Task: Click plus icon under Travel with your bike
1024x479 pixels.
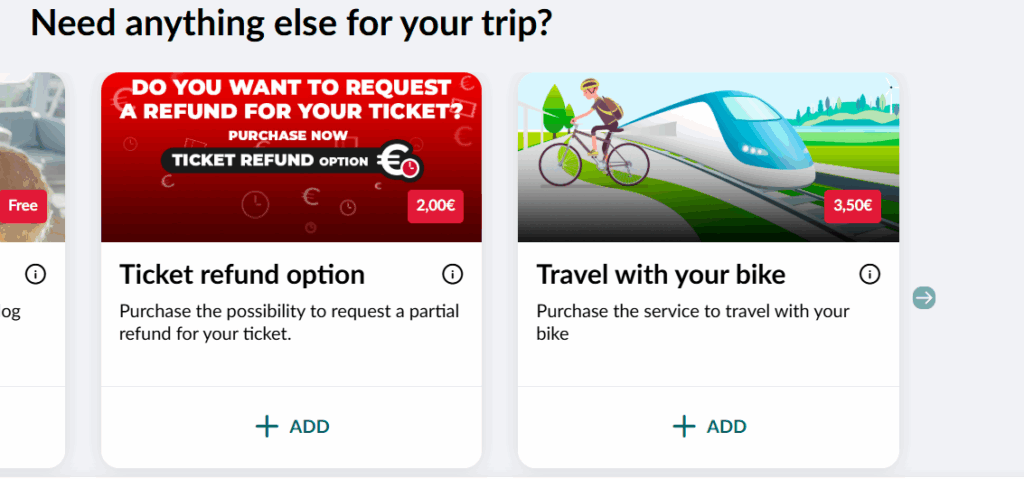Action: click(x=684, y=427)
